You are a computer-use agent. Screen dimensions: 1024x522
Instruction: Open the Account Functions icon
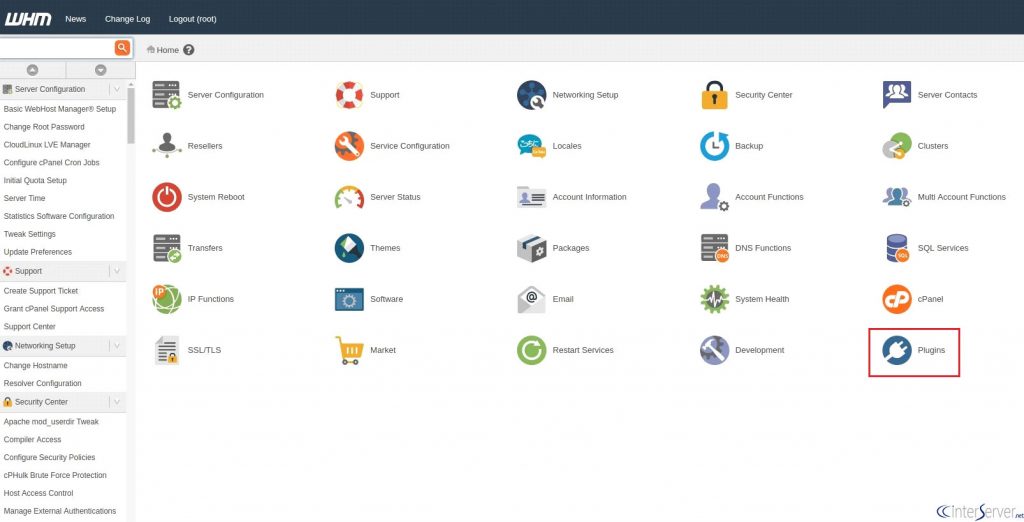[714, 197]
